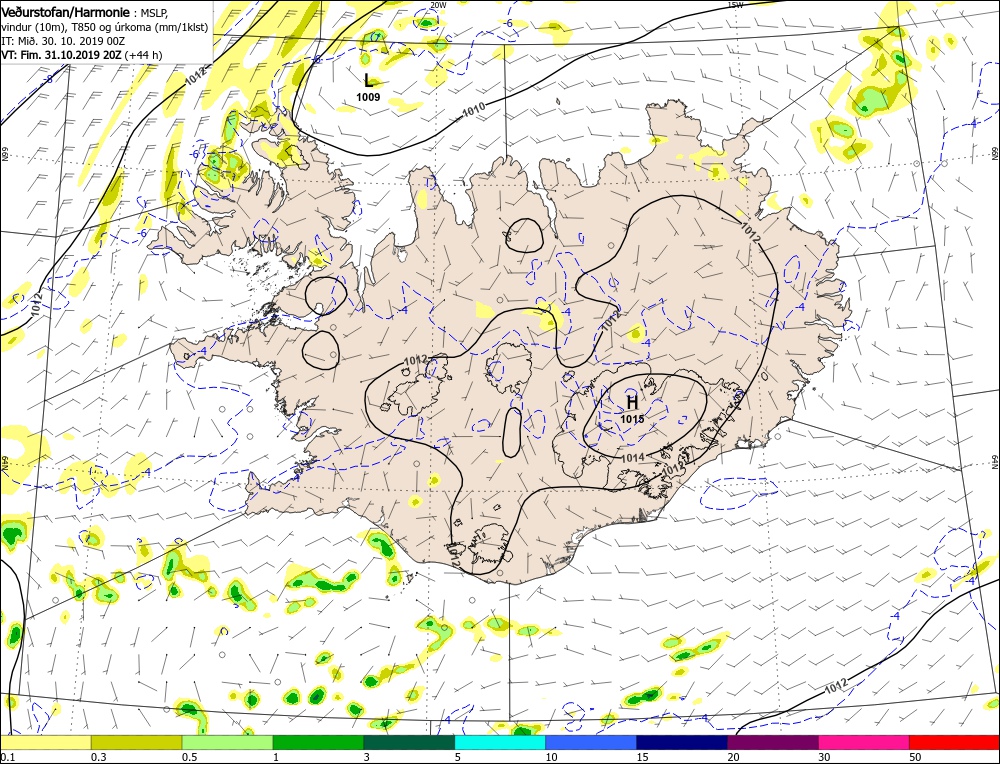Click the '1010' isobar label

point(474,110)
